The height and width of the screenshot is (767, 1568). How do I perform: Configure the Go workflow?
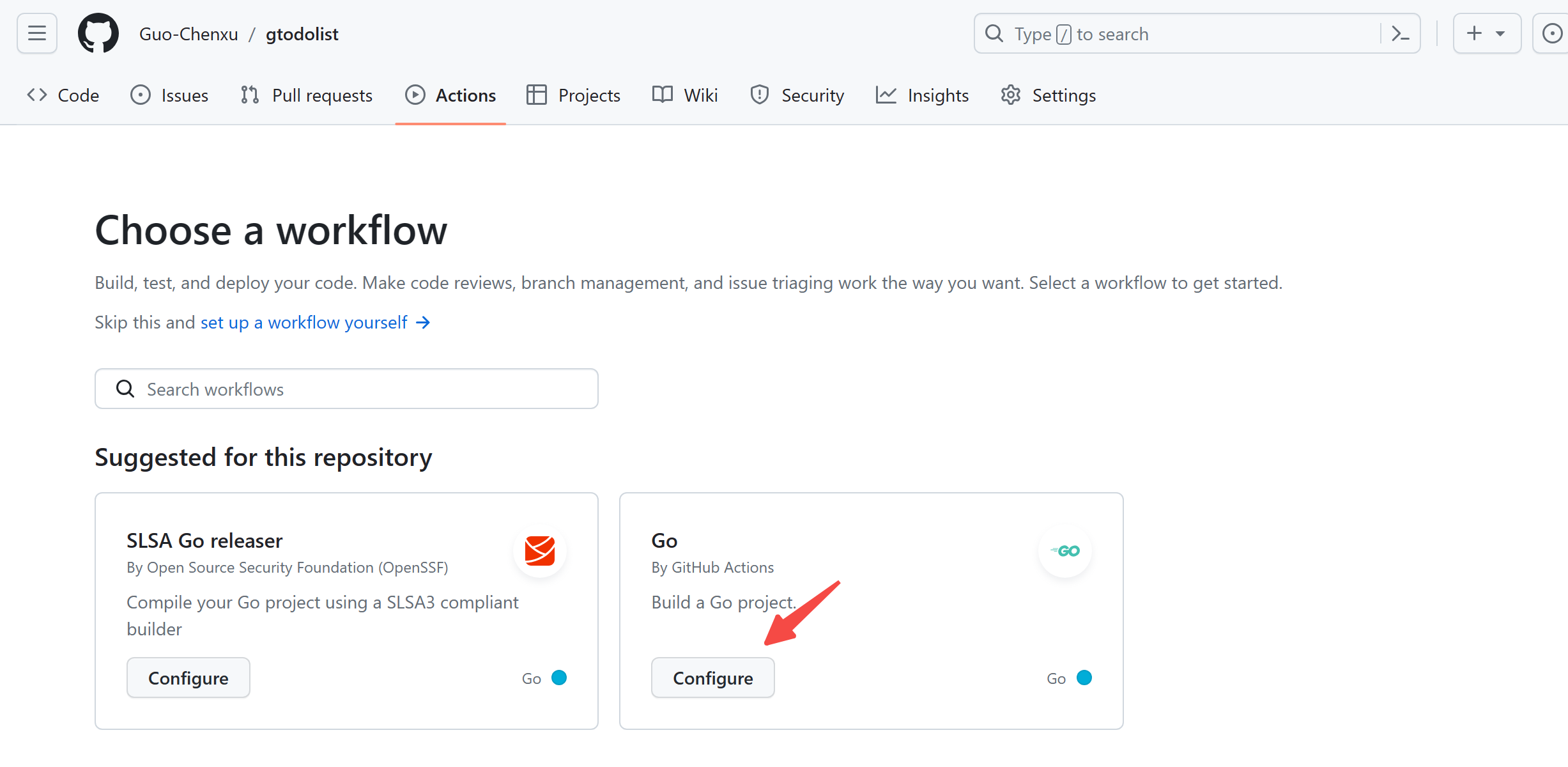712,678
